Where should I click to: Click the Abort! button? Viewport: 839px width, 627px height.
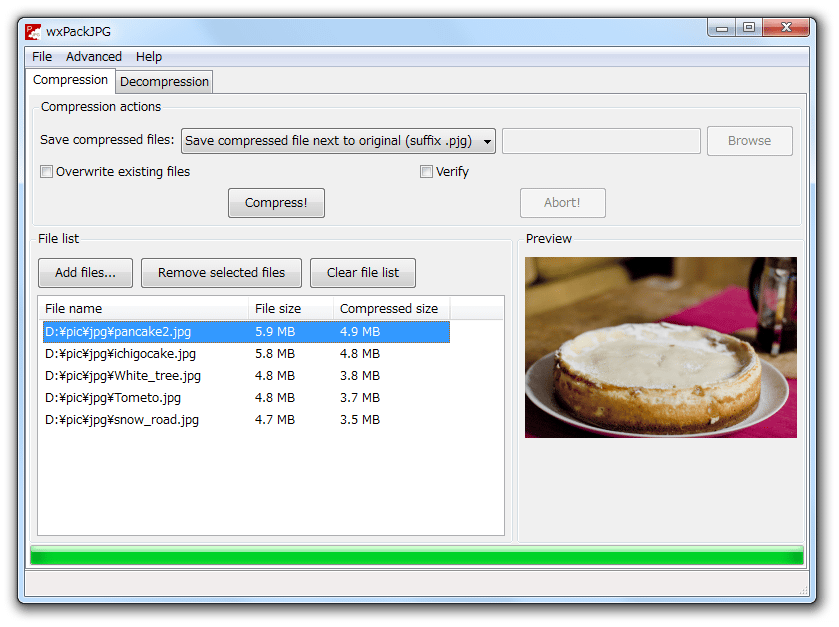(x=562, y=203)
